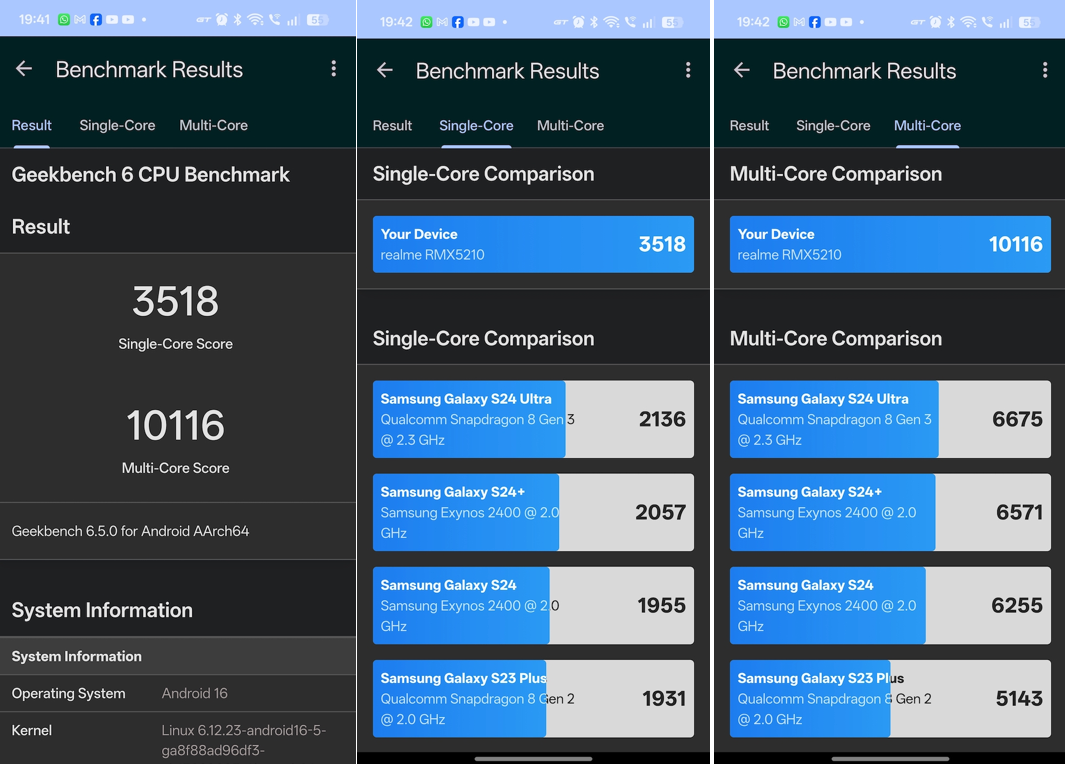This screenshot has height=764, width=1065.
Task: Tap the back arrow on Single-Core Comparison screen
Action: pyautogui.click(x=384, y=71)
